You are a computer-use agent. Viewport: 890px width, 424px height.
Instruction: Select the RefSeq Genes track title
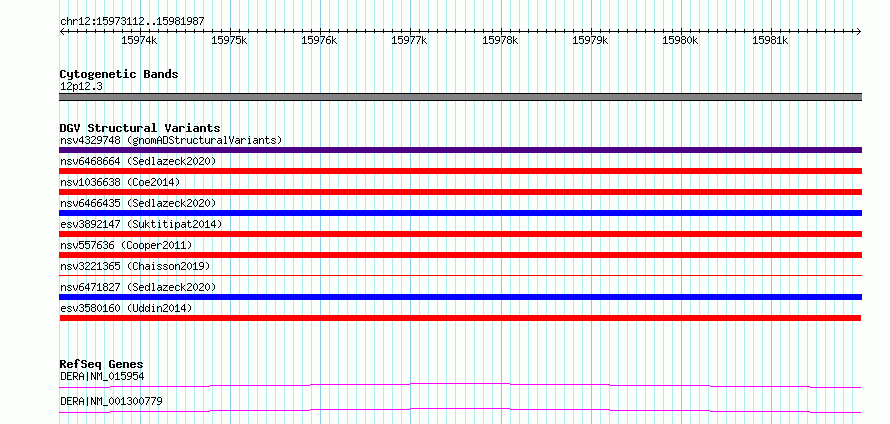tap(102, 364)
